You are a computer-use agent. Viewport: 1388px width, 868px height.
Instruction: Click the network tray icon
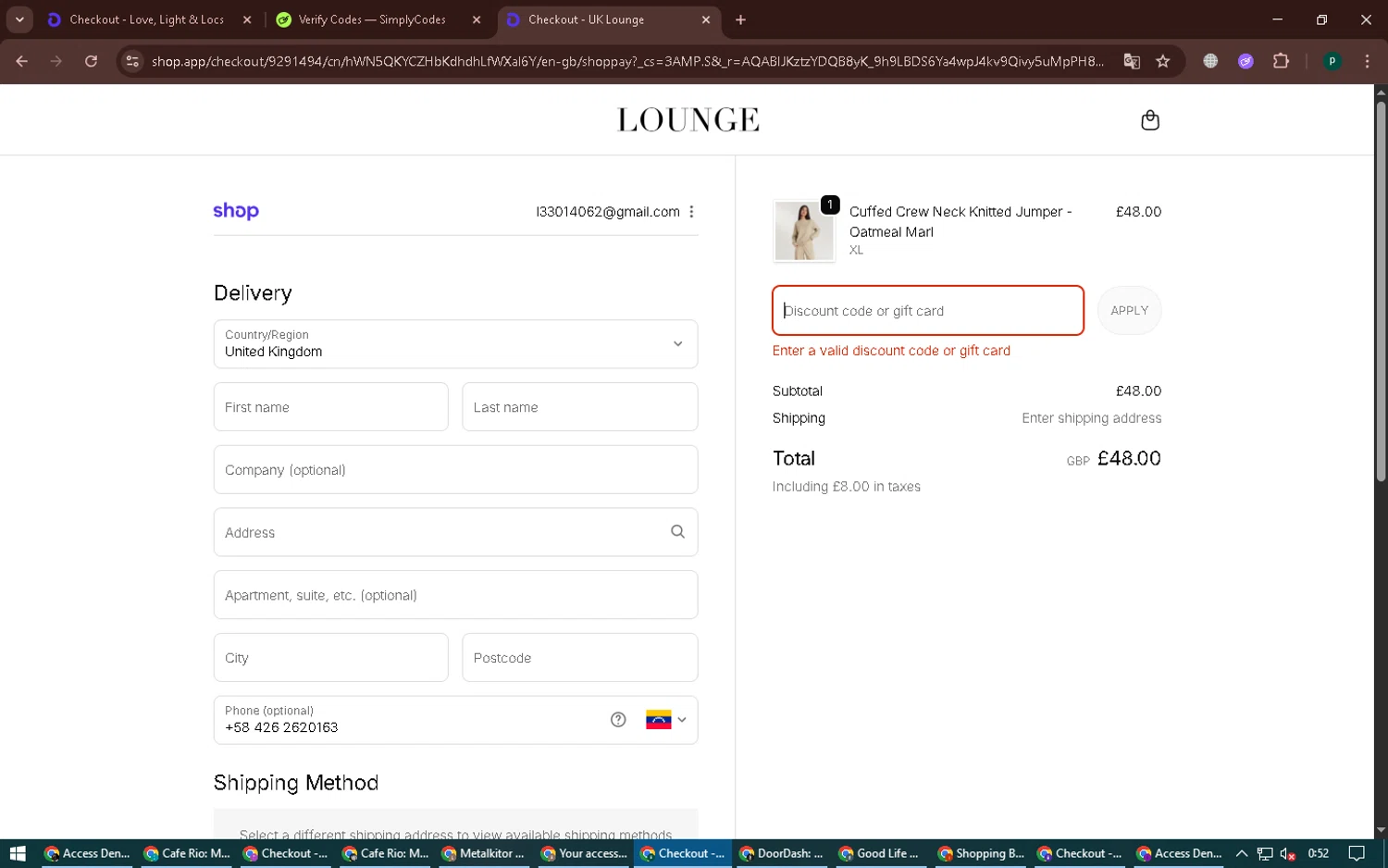1264,853
